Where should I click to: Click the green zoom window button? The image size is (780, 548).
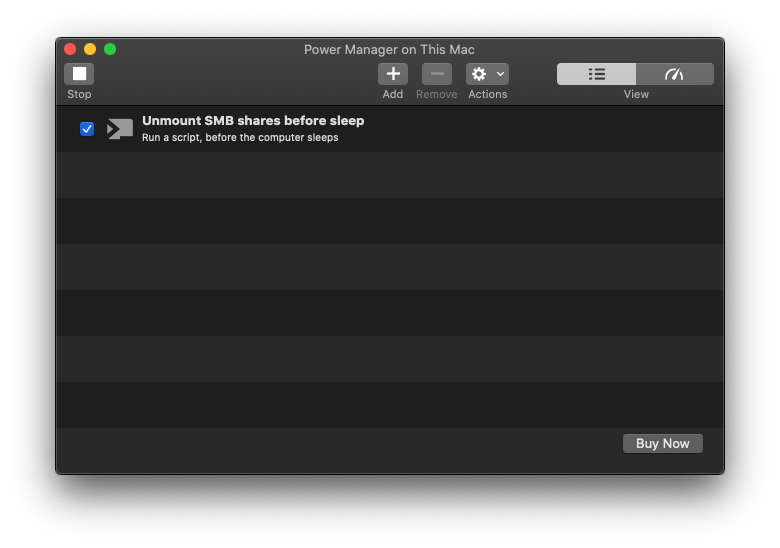[x=110, y=49]
